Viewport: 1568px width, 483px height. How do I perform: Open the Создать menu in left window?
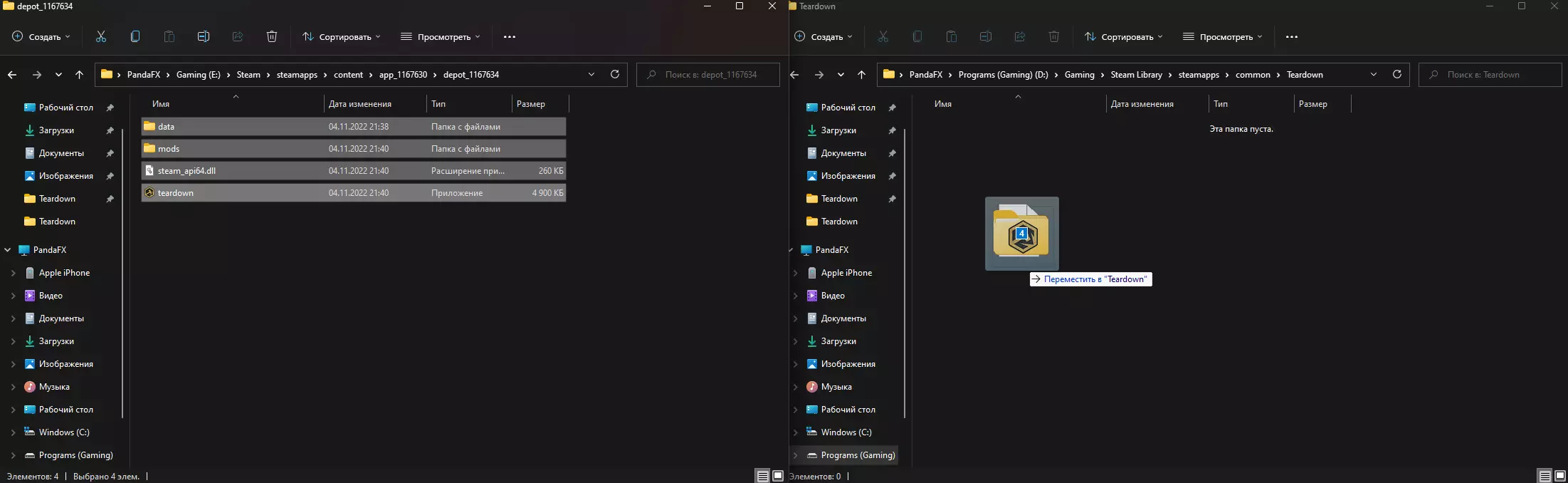point(41,36)
